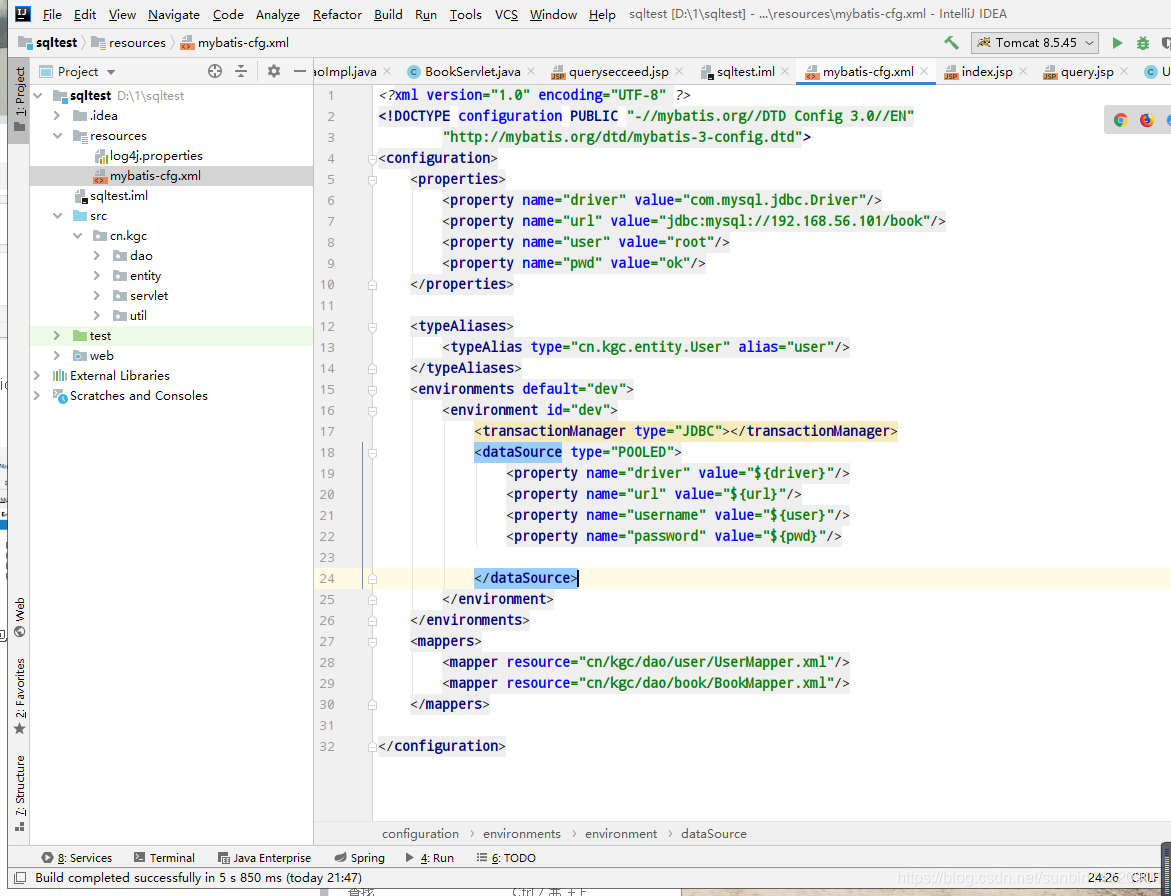This screenshot has width=1171, height=896.
Task: Expand the web folder
Action: point(57,356)
